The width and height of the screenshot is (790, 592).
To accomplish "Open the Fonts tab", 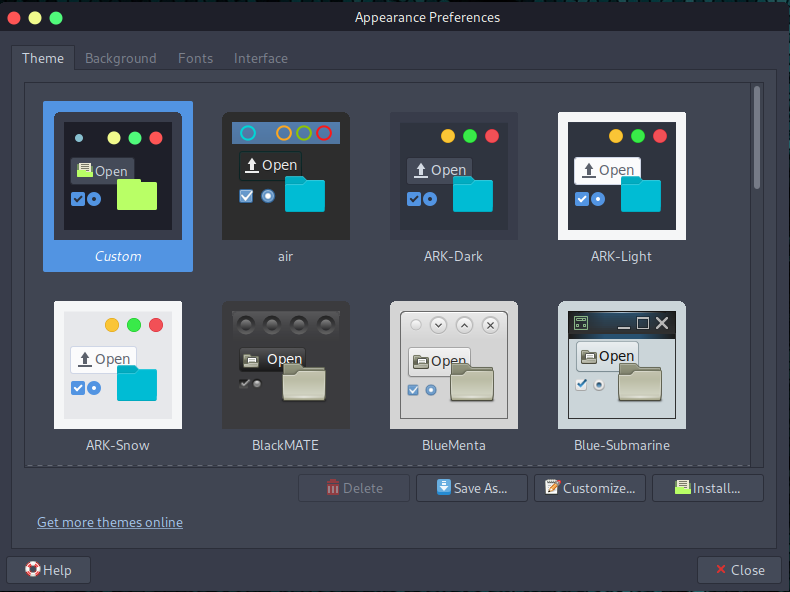I will [x=195, y=58].
